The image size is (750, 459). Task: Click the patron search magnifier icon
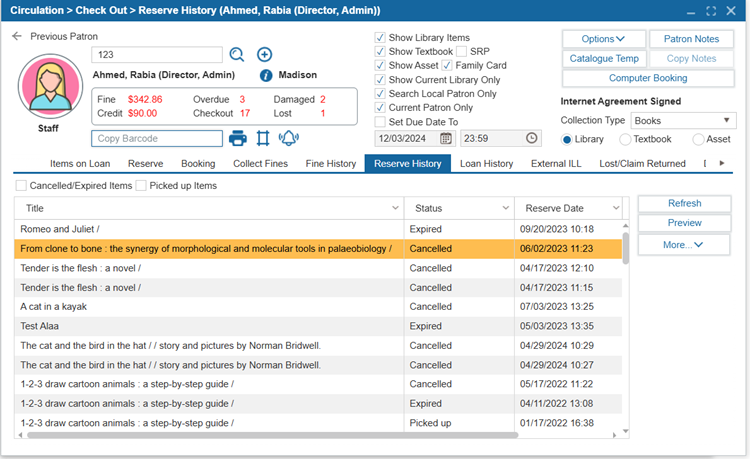[x=237, y=55]
